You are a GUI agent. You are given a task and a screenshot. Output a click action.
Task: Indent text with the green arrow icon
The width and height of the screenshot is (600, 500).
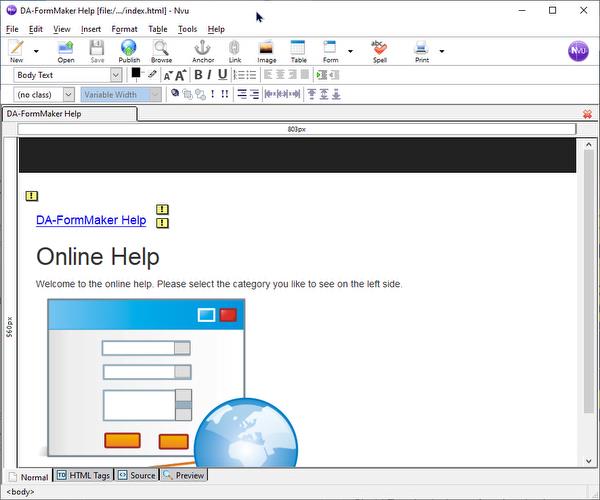click(x=321, y=75)
